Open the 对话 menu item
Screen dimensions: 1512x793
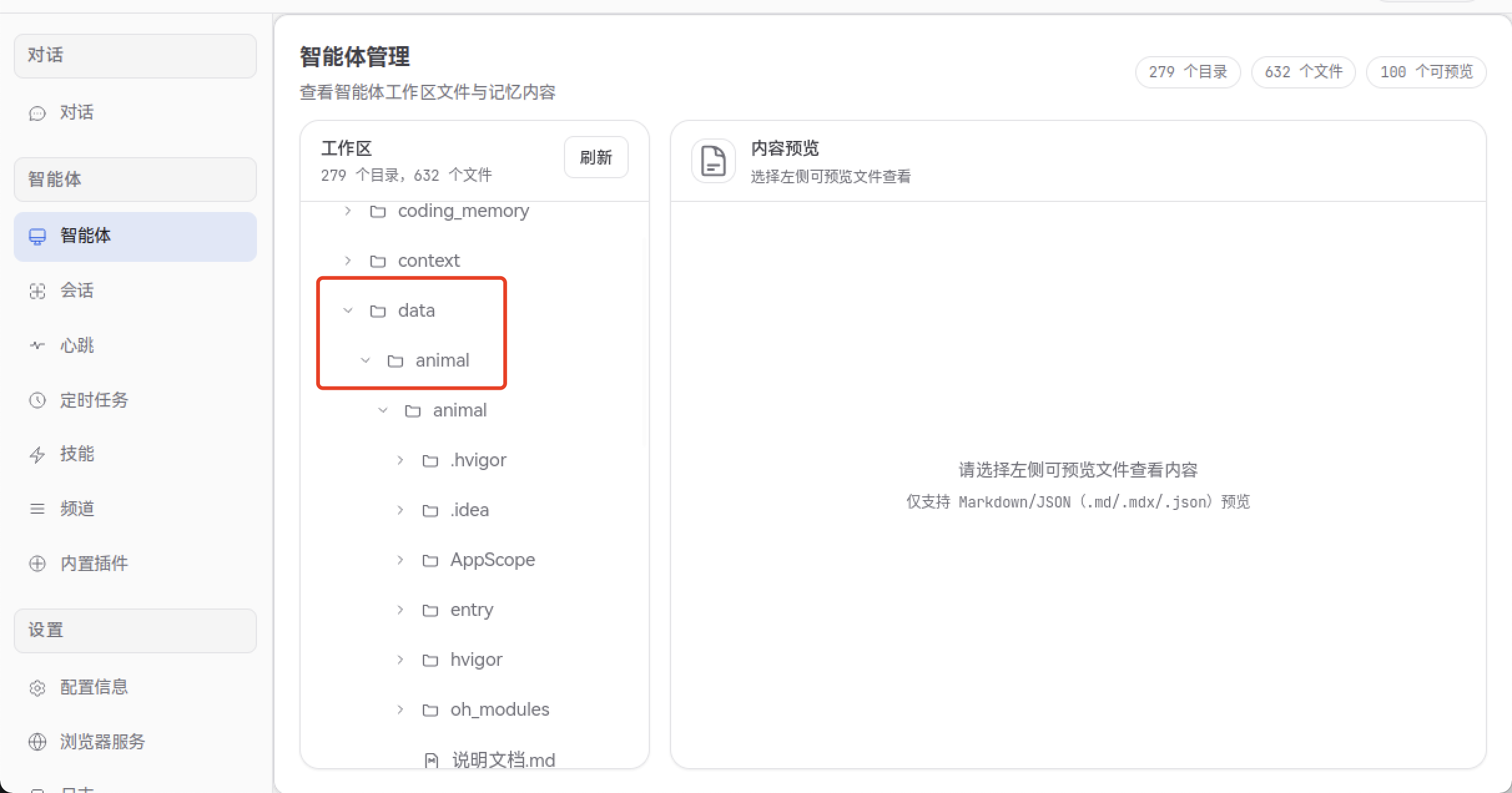[135, 113]
